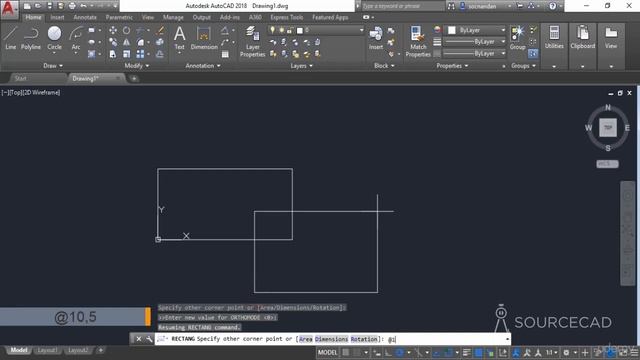Switch to the Layout1 tab
Screen dimensions: 640x360
tap(47, 351)
